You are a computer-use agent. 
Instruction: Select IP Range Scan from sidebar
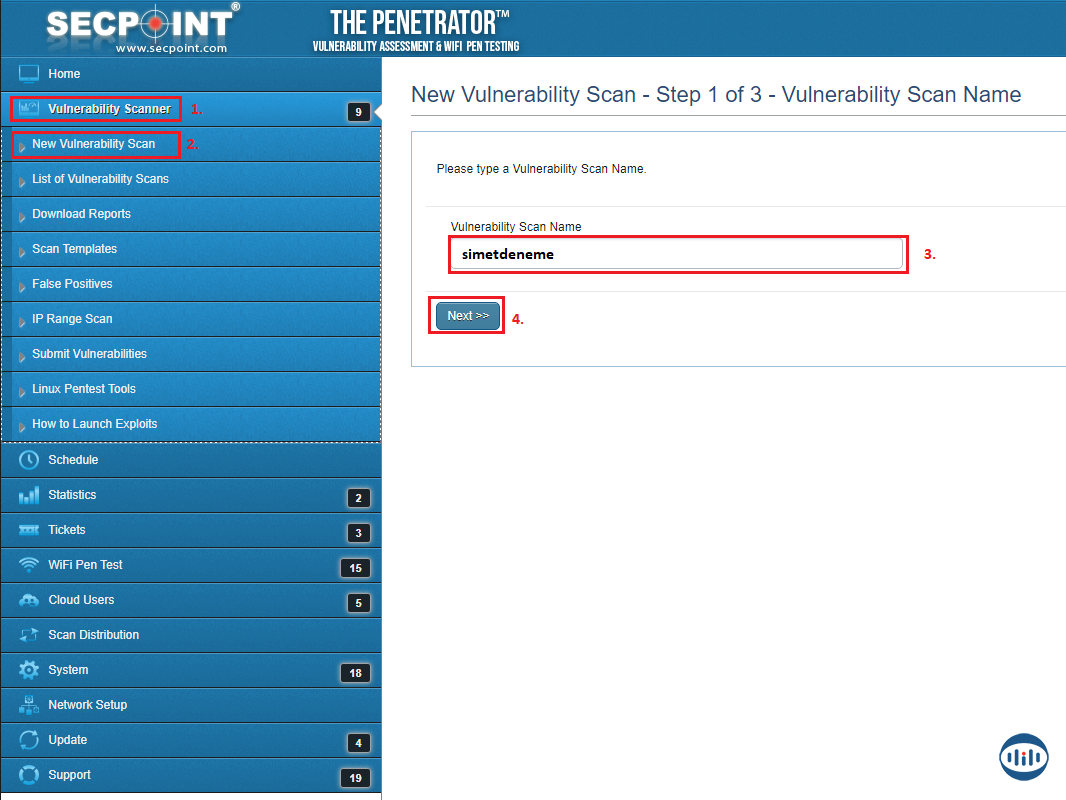tap(72, 319)
